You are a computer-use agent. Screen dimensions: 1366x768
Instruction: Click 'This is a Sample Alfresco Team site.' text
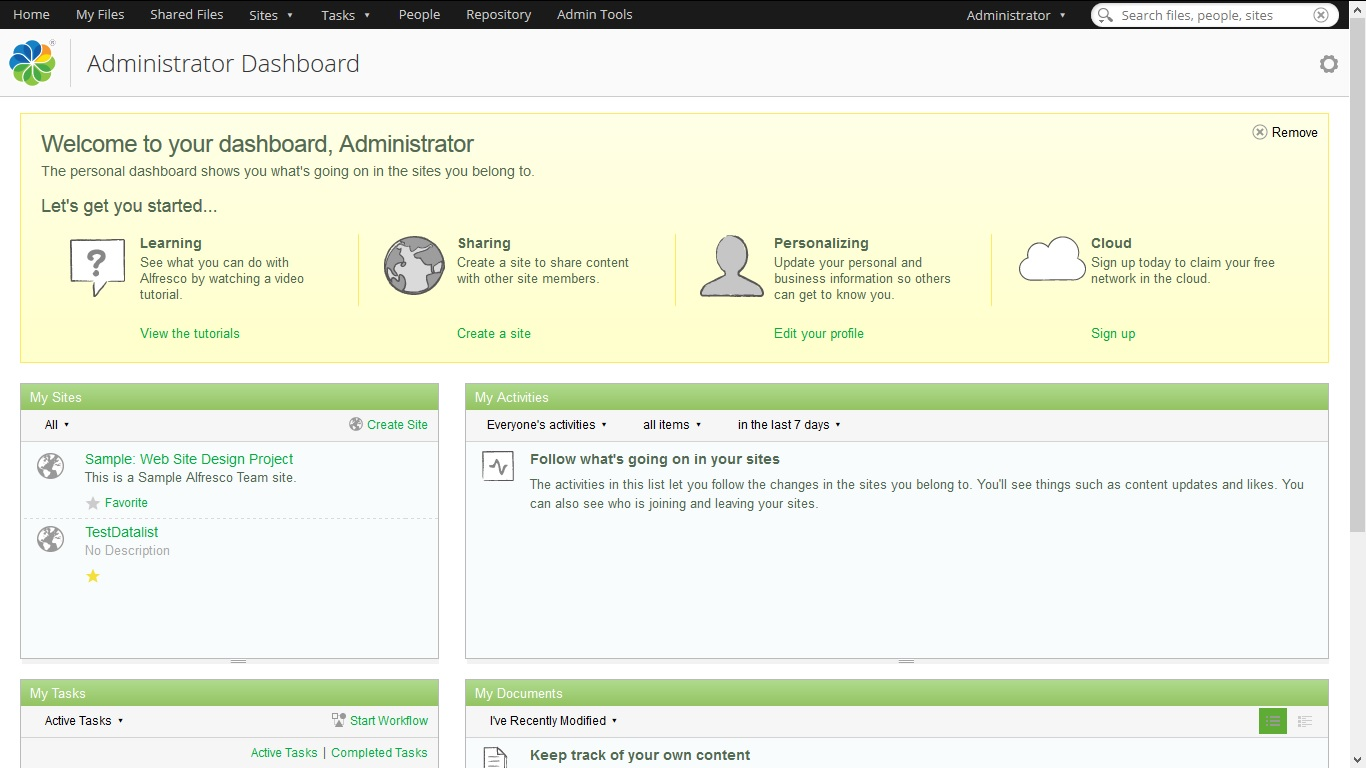(x=190, y=478)
